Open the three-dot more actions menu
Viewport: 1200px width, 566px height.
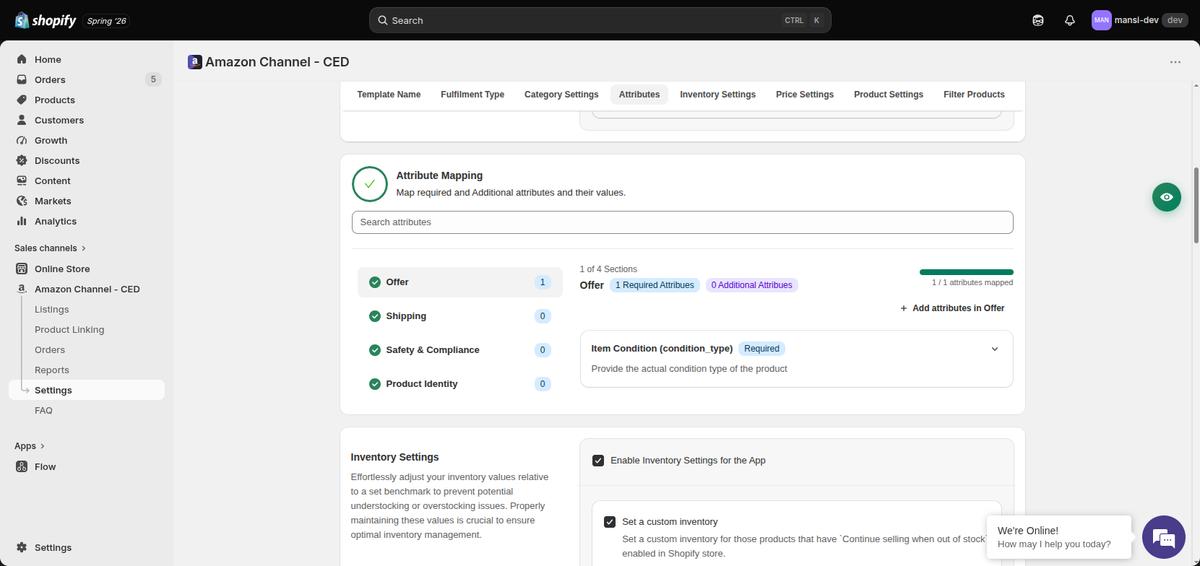1175,62
